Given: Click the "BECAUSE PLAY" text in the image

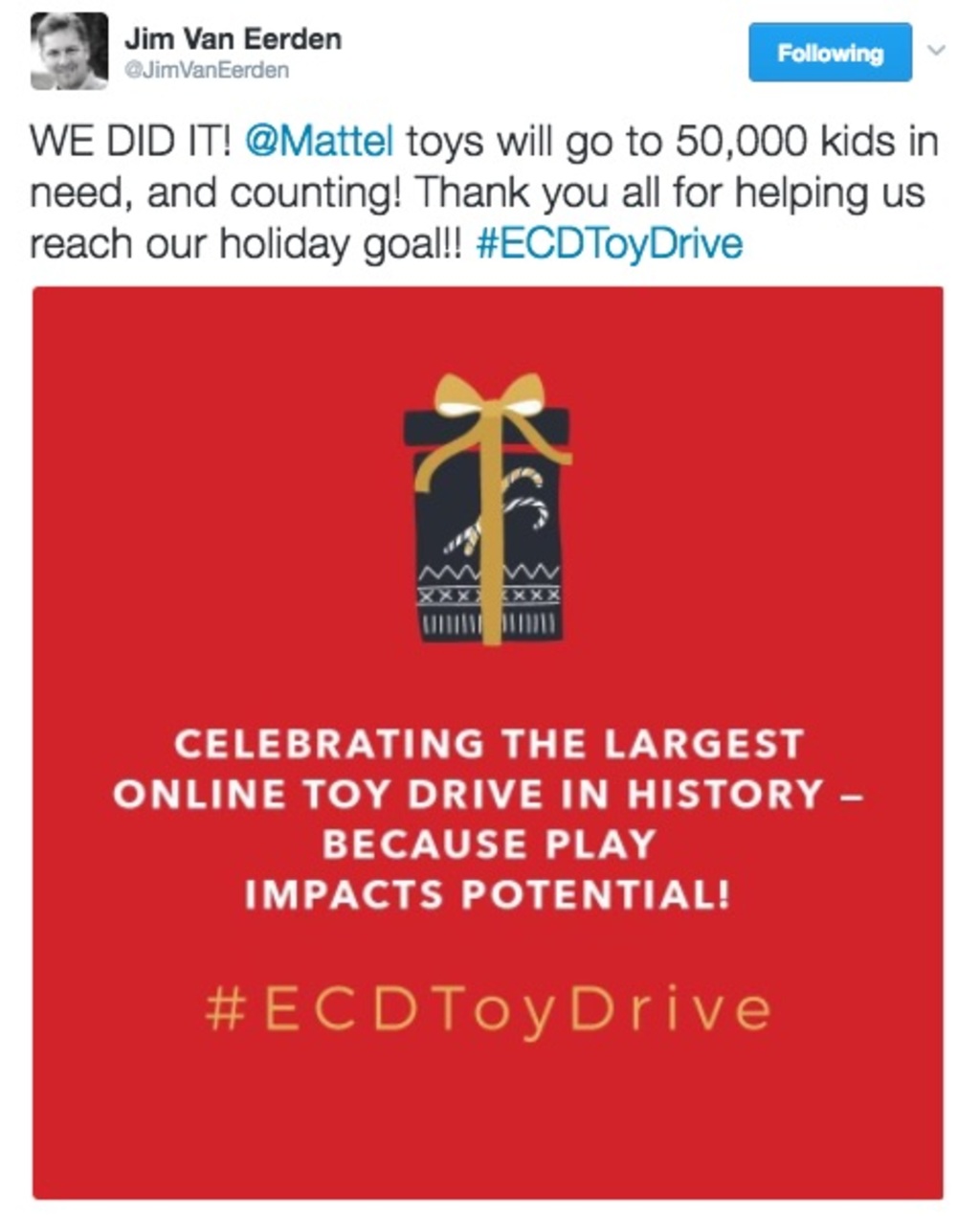Looking at the screenshot, I should (x=488, y=844).
